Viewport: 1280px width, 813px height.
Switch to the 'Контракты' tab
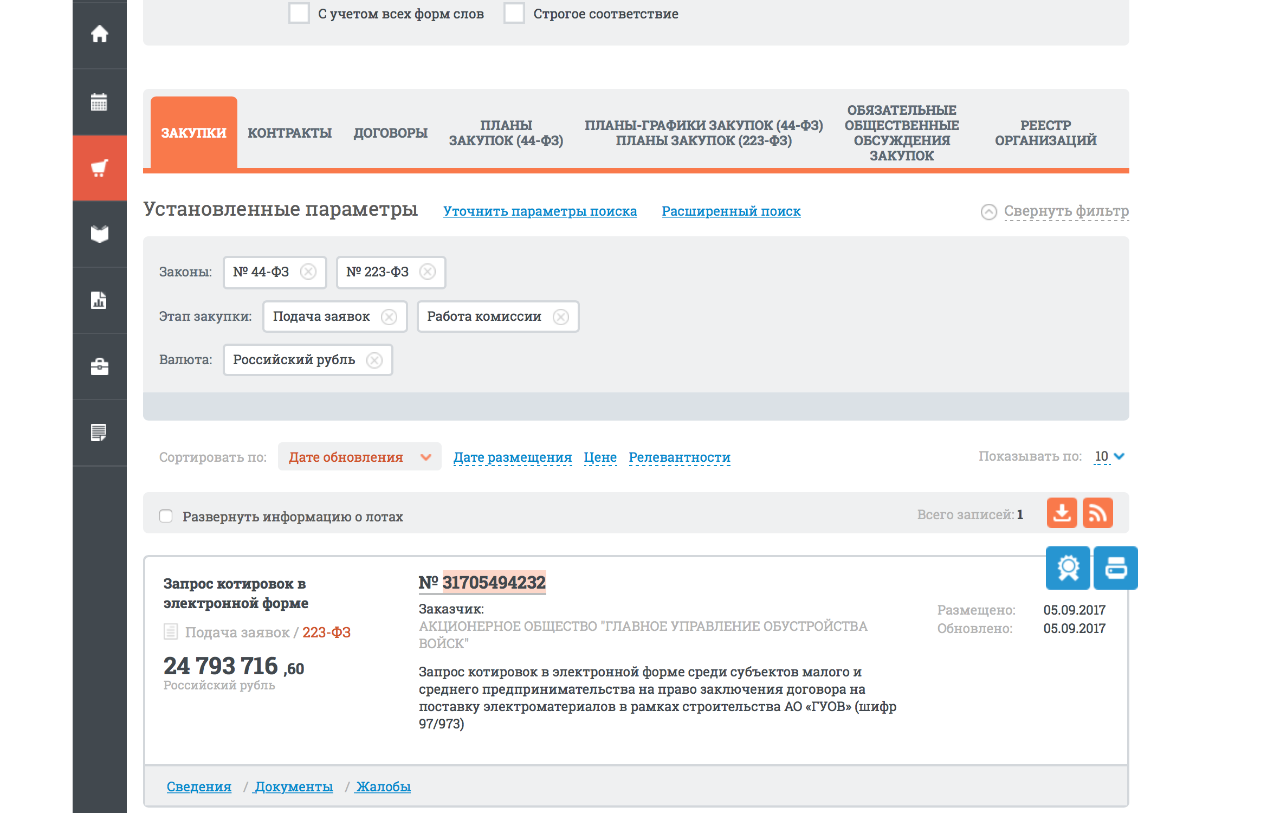[289, 133]
